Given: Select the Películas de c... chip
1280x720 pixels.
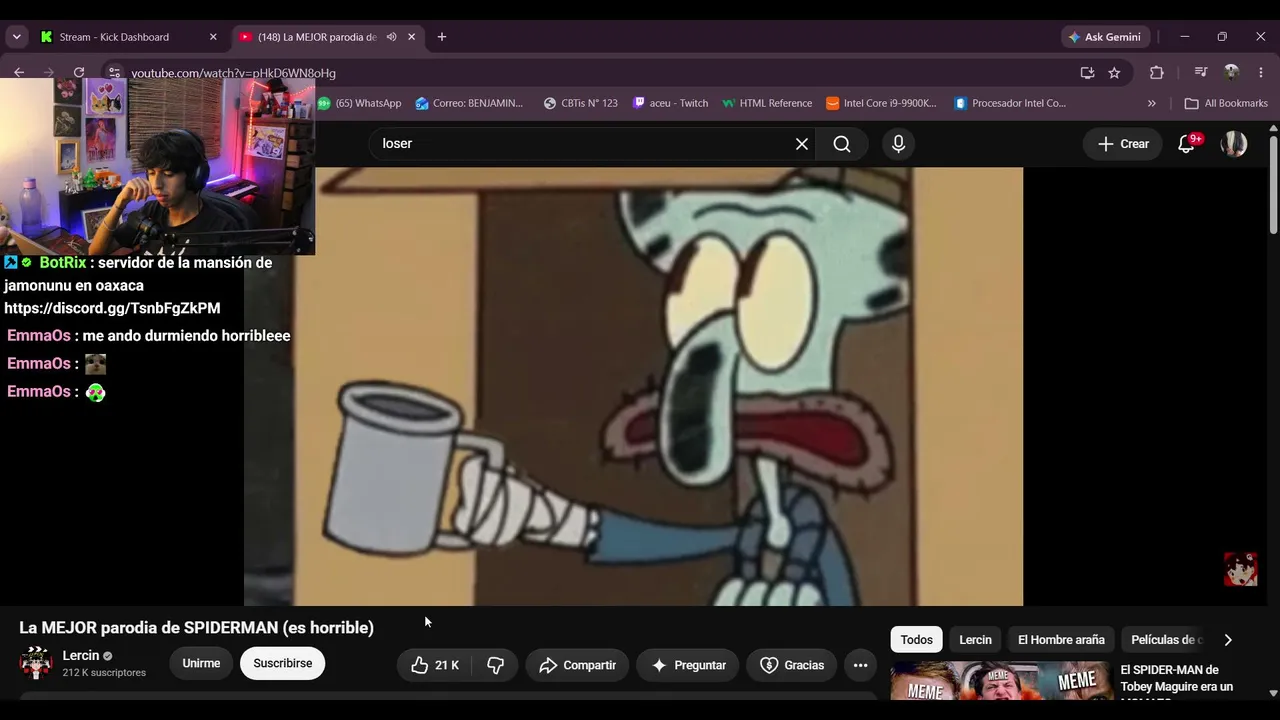Looking at the screenshot, I should tap(1165, 640).
